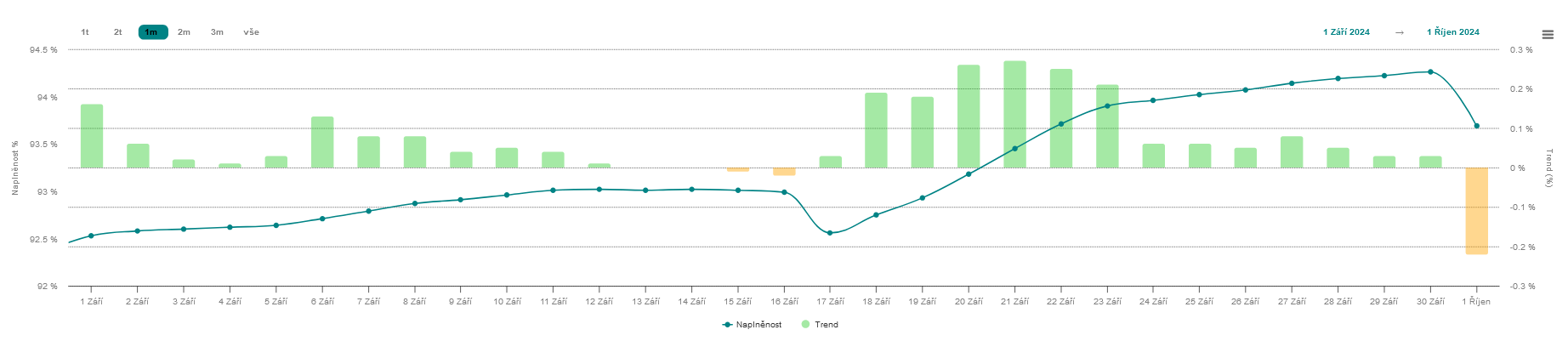
Task: Click the line point at 17 Září
Action: point(830,233)
